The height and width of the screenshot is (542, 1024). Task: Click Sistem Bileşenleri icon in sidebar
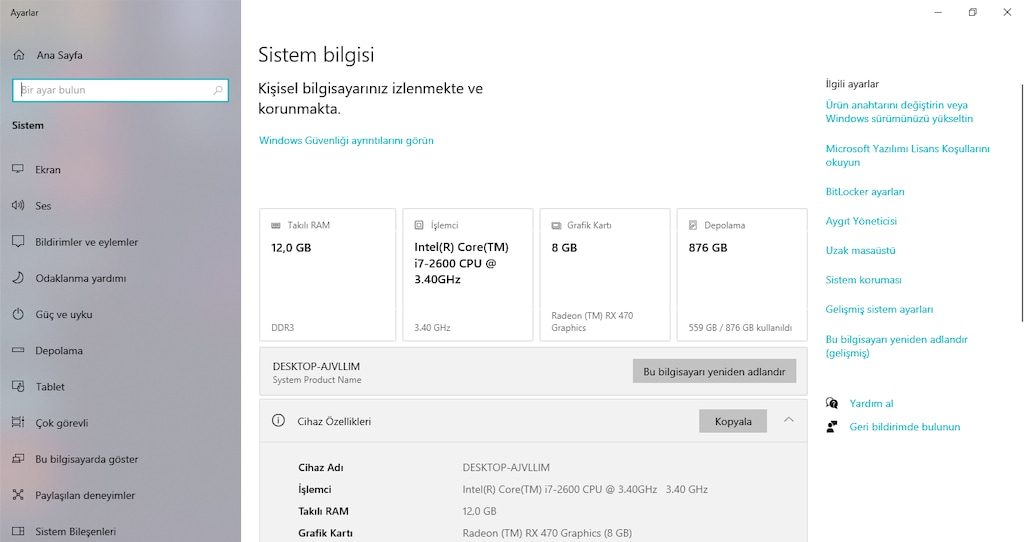[18, 532]
